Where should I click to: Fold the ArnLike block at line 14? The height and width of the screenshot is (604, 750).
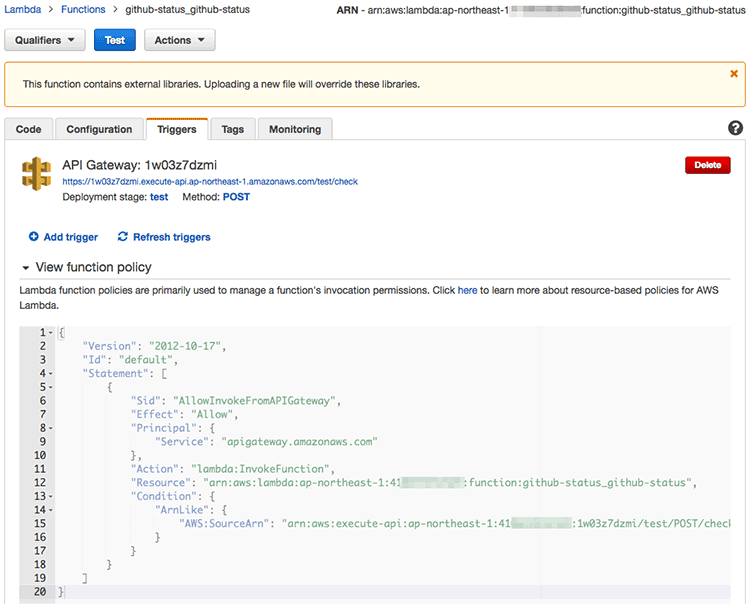pyautogui.click(x=51, y=510)
